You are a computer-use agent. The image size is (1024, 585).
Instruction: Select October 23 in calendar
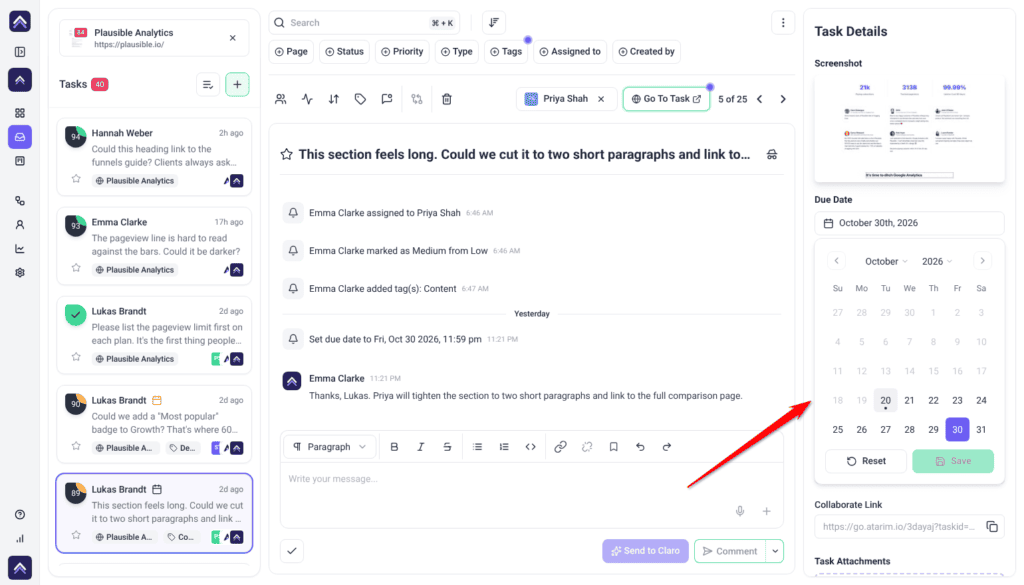coord(957,400)
